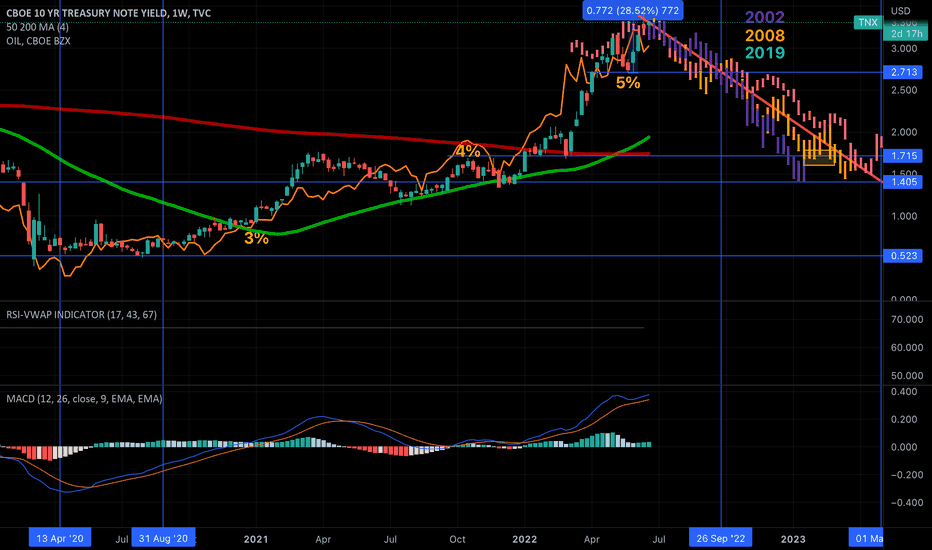Click the OIL, CBOE BZX comparison legend
This screenshot has height=550, width=932.
(x=39, y=41)
